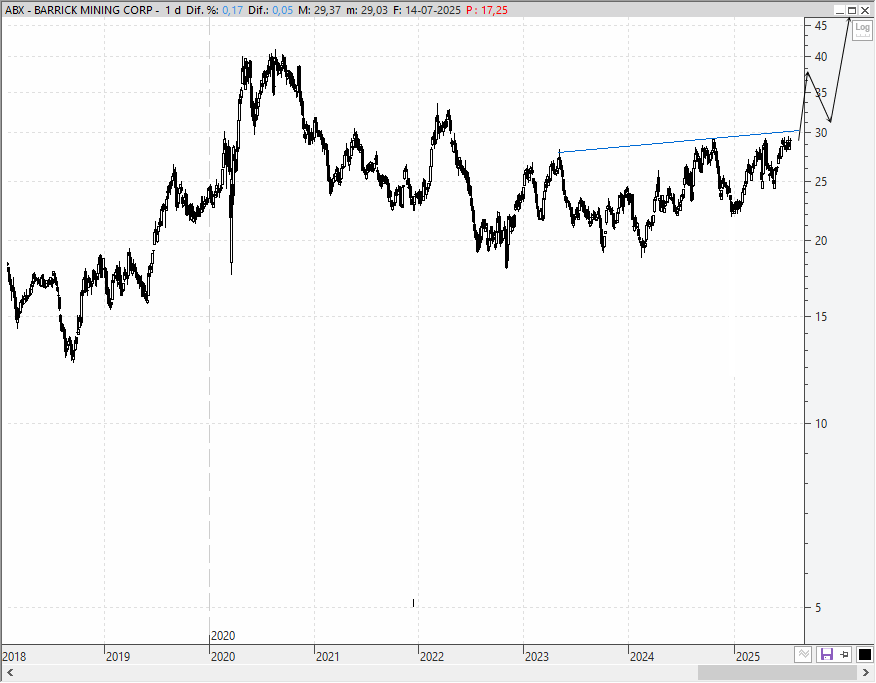Click the 15 price axis label
Screen dimensions: 876x683
coord(821,317)
